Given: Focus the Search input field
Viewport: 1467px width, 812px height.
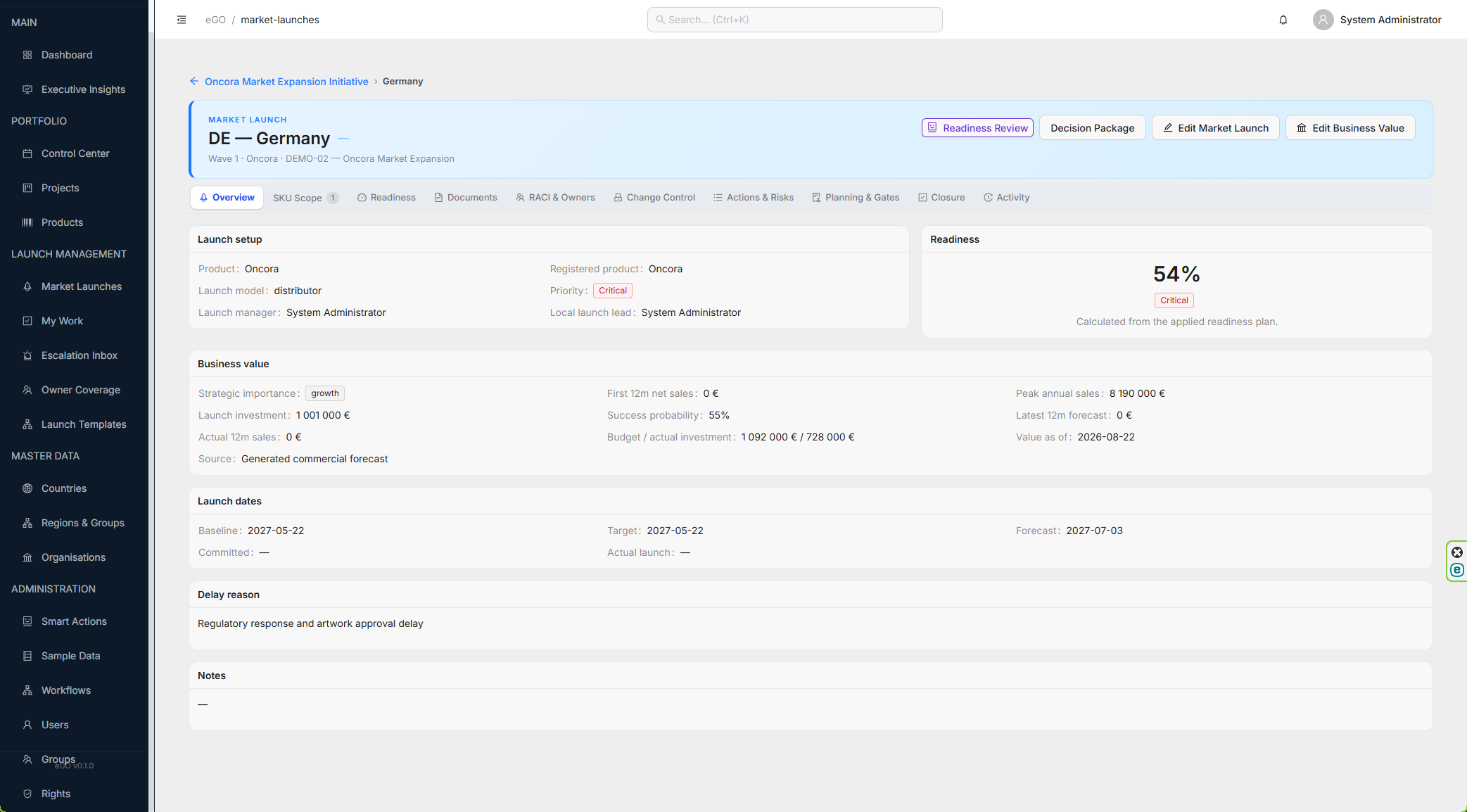Looking at the screenshot, I should point(794,20).
